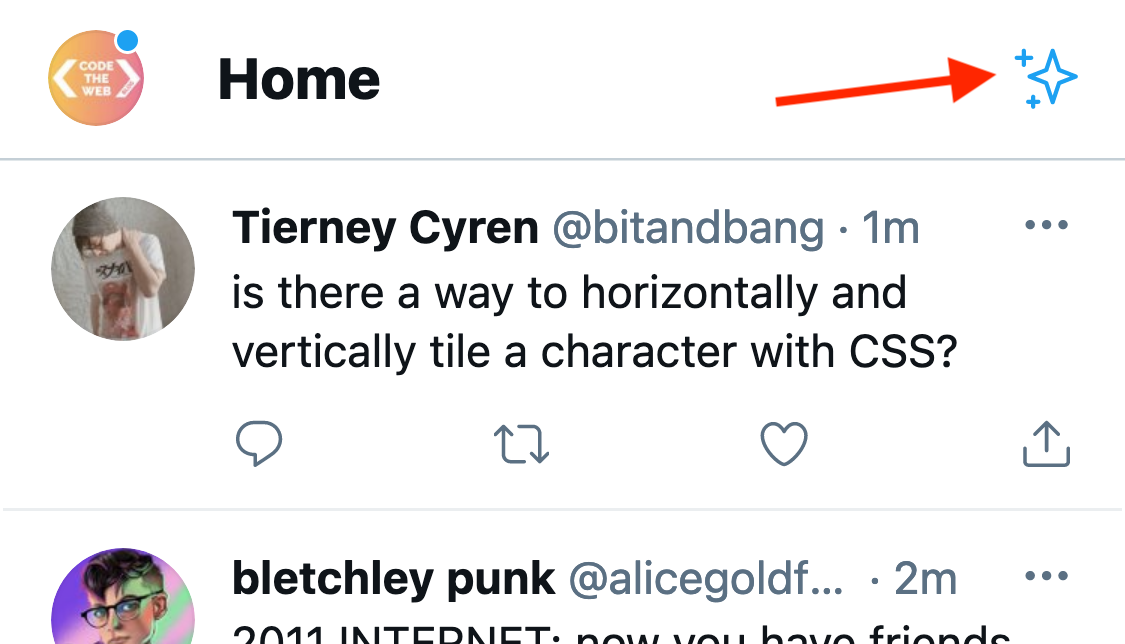Click Tierney Cyren's display name
The image size is (1125, 644).
click(385, 227)
